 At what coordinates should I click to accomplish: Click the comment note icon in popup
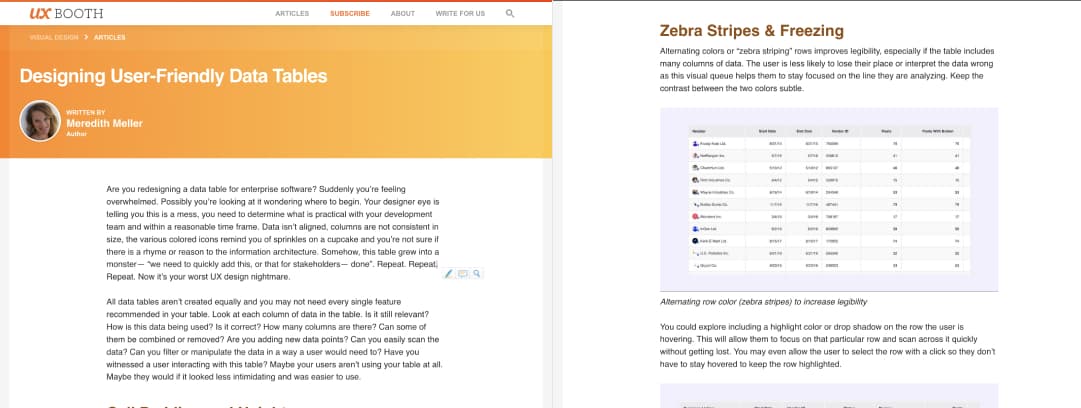point(463,273)
